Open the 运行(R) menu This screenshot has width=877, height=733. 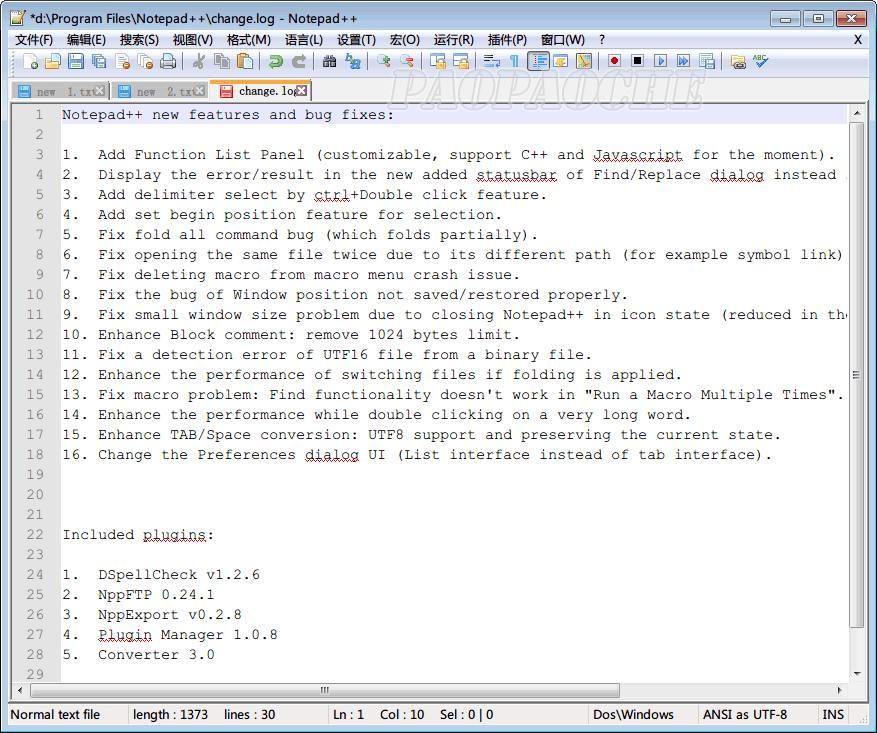(x=454, y=40)
